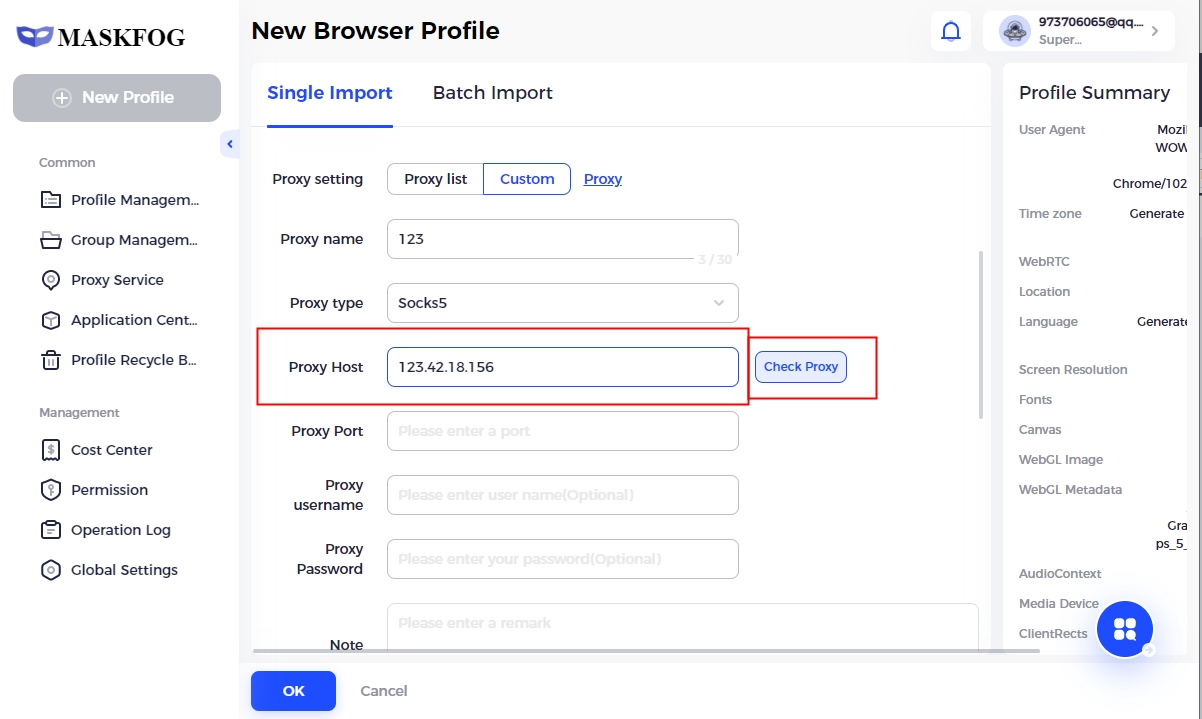Select the Custom proxy setting option
Image resolution: width=1202 pixels, height=719 pixels.
(x=527, y=179)
